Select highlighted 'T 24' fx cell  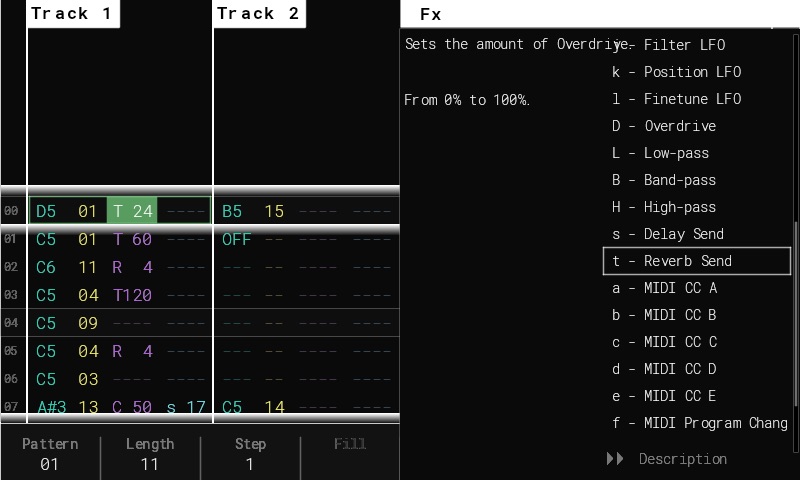click(x=132, y=211)
